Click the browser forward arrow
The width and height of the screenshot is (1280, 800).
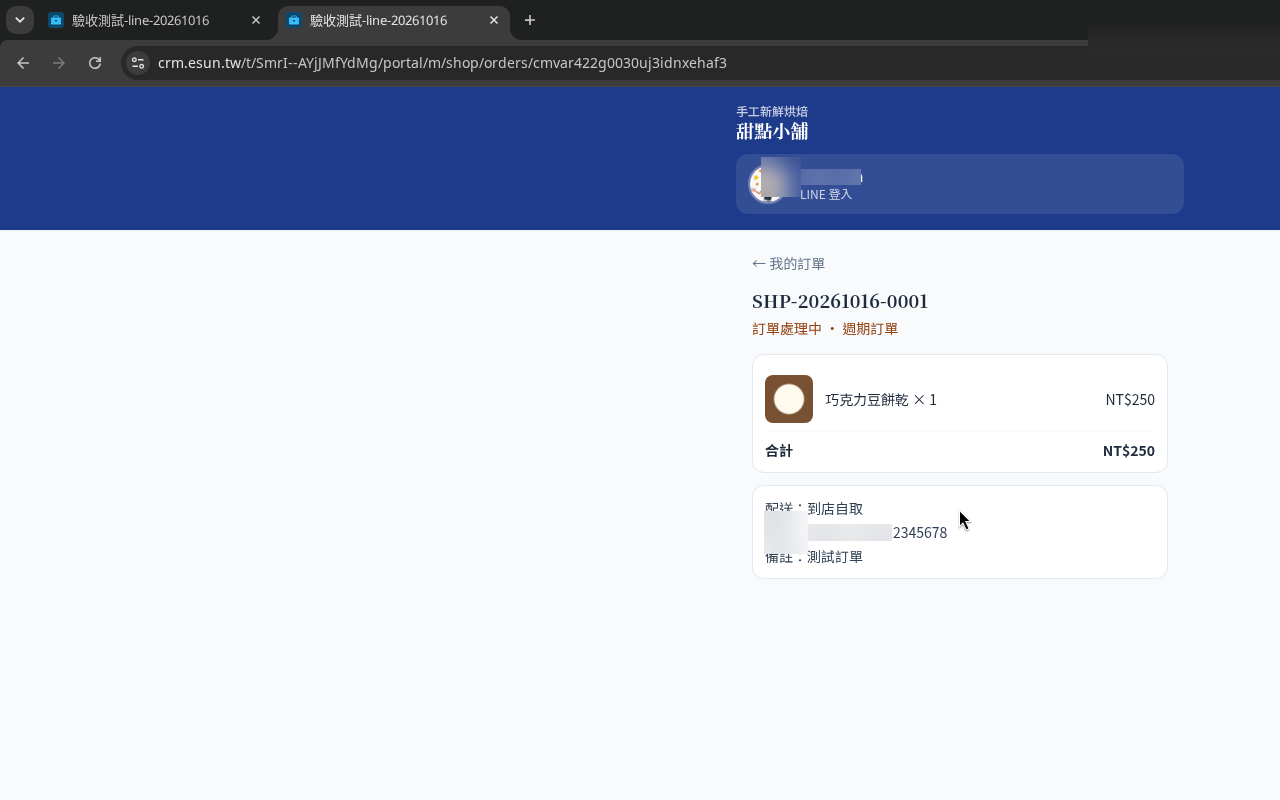(59, 63)
